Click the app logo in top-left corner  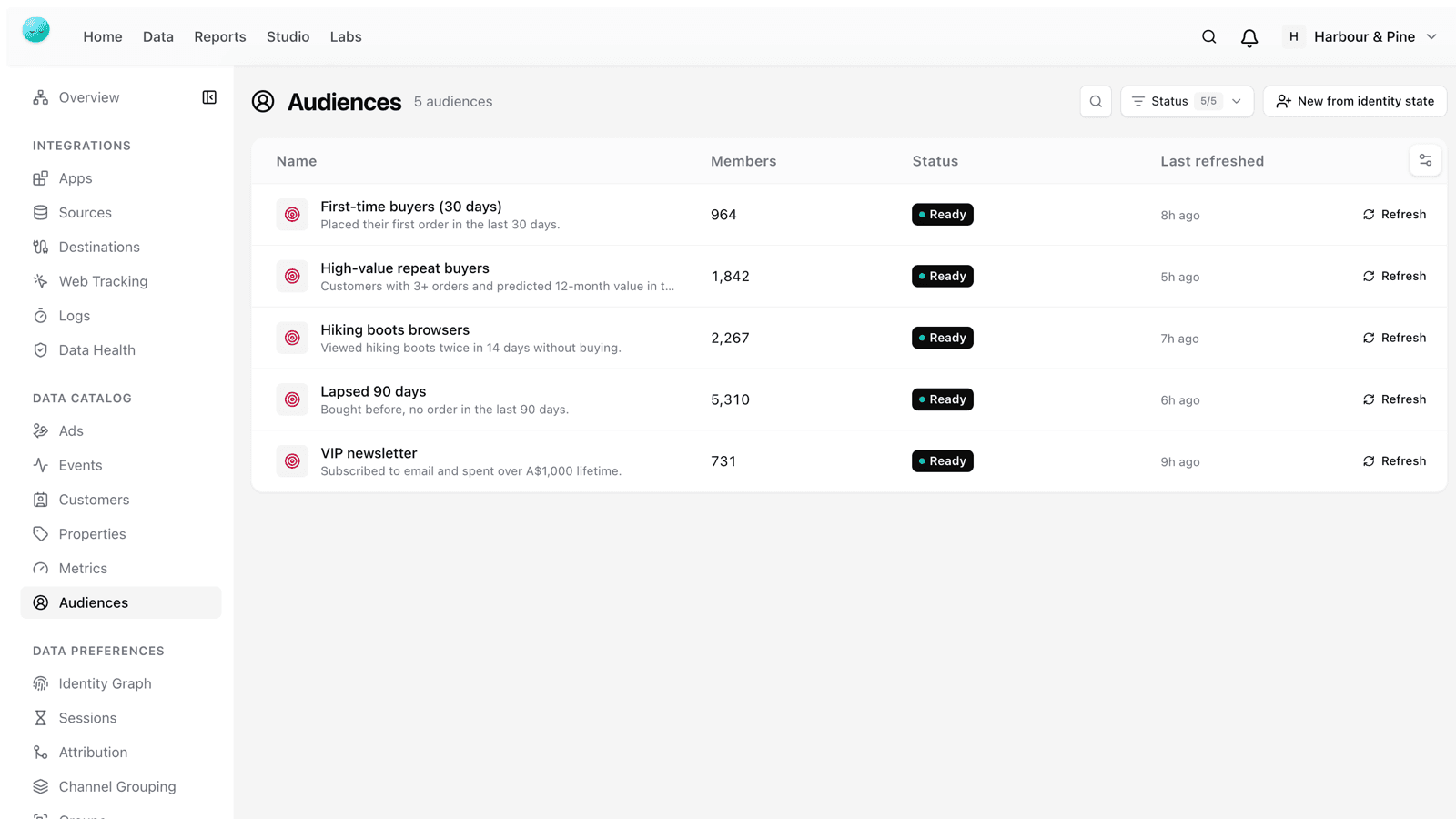coord(35,30)
